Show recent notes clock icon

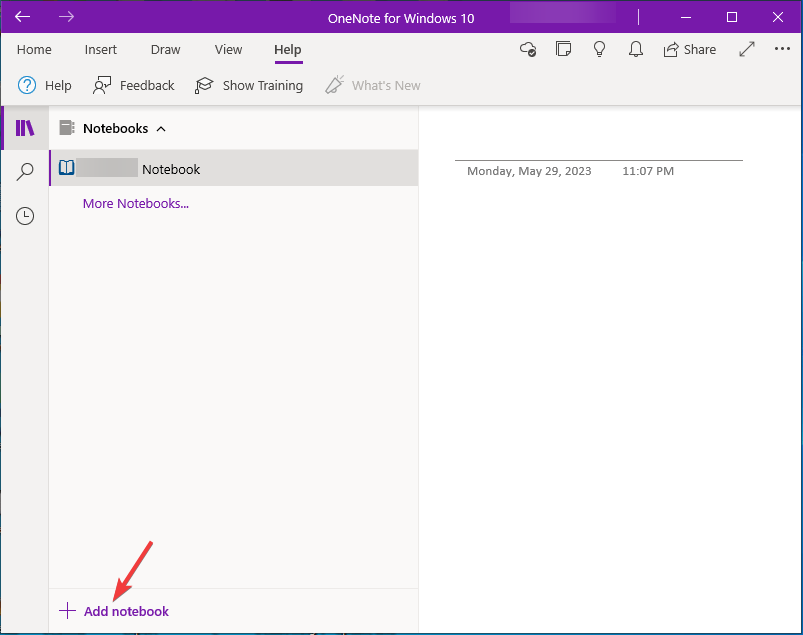pyautogui.click(x=25, y=216)
